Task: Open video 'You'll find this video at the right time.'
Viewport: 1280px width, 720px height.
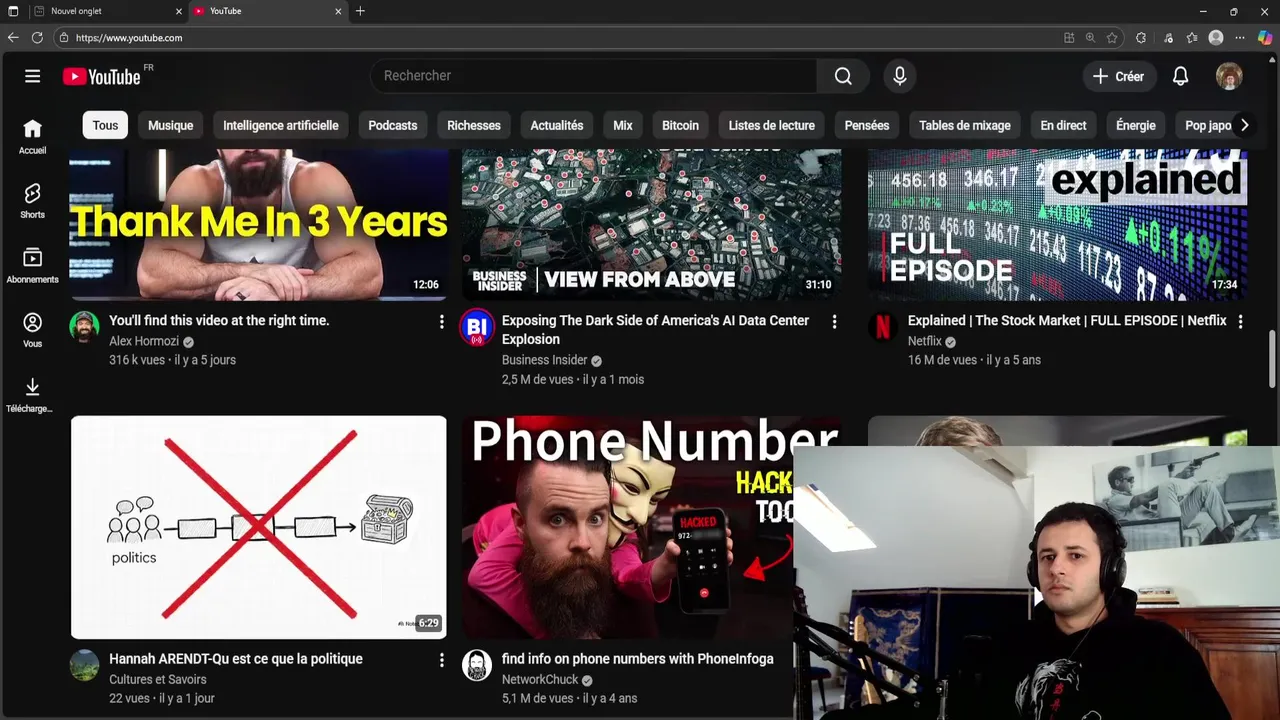Action: pyautogui.click(x=219, y=321)
